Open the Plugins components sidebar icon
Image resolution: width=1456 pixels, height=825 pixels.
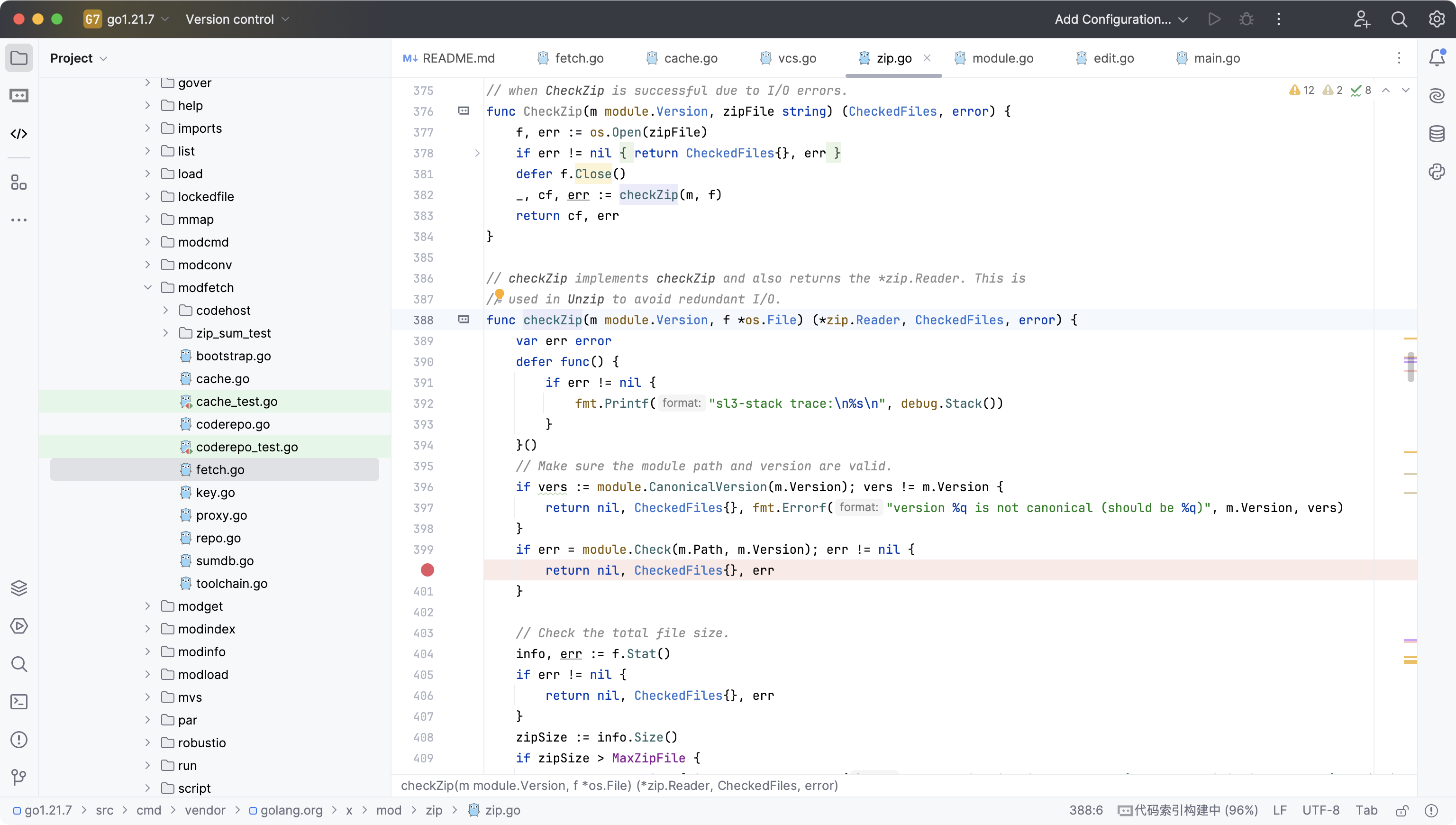coord(18,183)
